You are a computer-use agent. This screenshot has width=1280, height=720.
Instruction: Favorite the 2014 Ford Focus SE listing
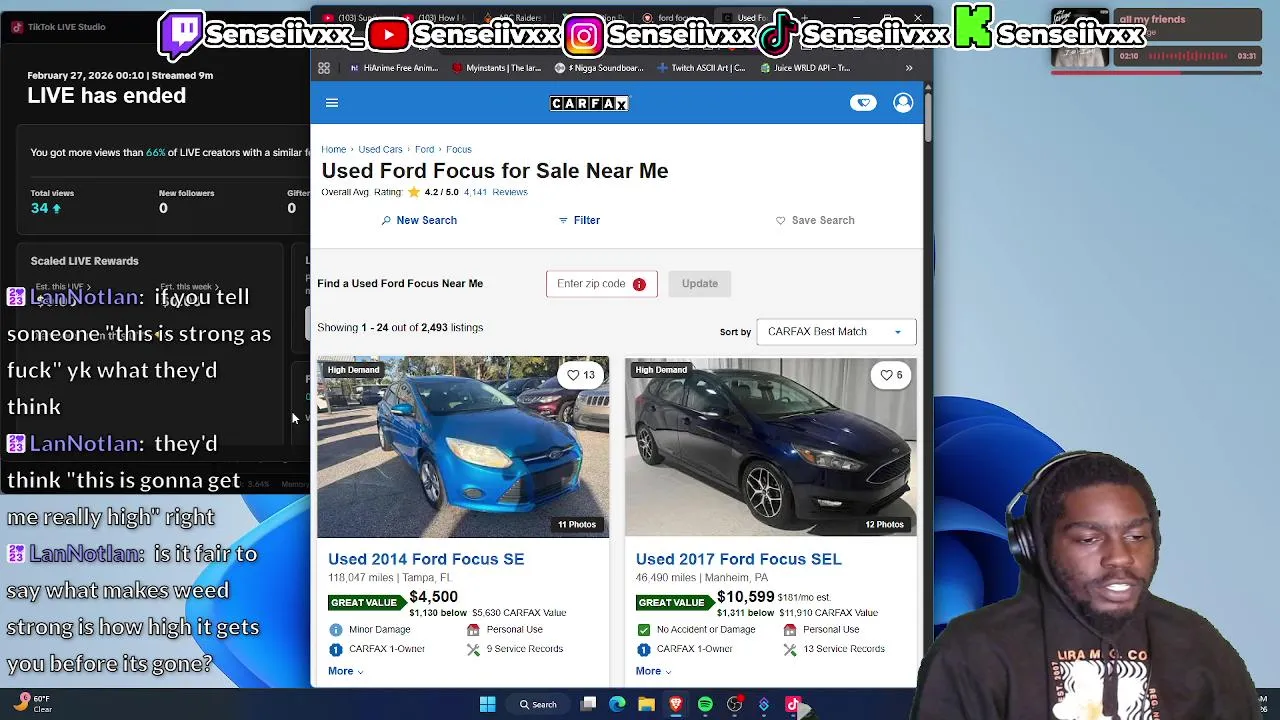click(581, 375)
